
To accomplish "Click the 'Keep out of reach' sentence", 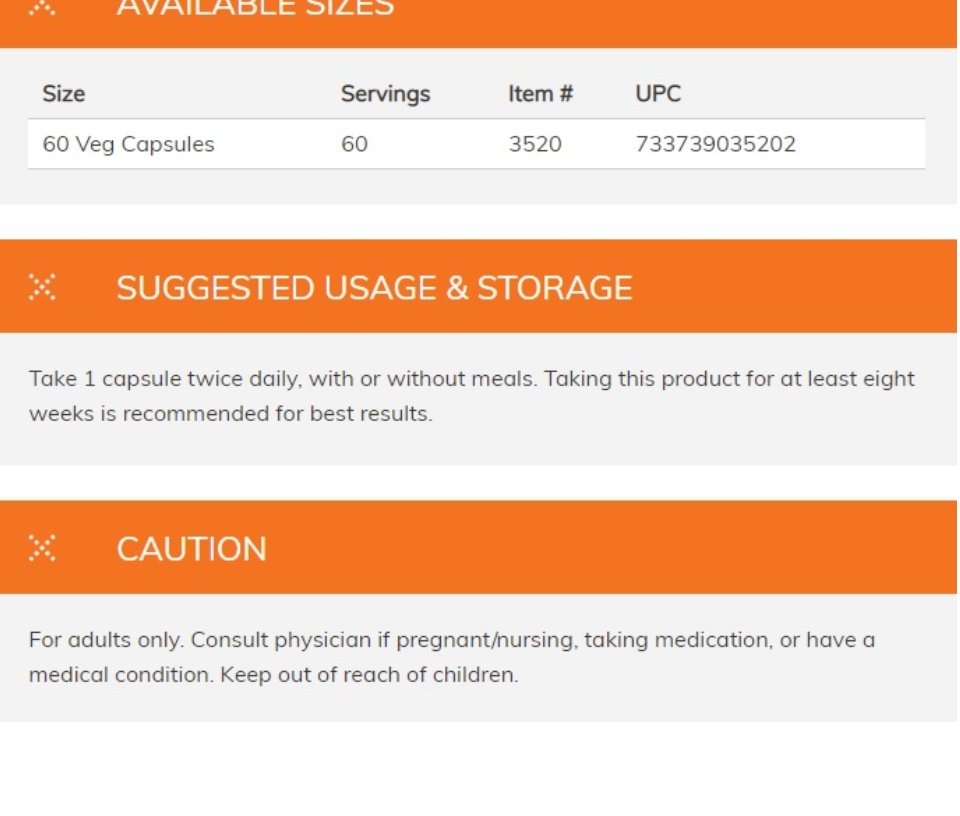I will pyautogui.click(x=369, y=675).
